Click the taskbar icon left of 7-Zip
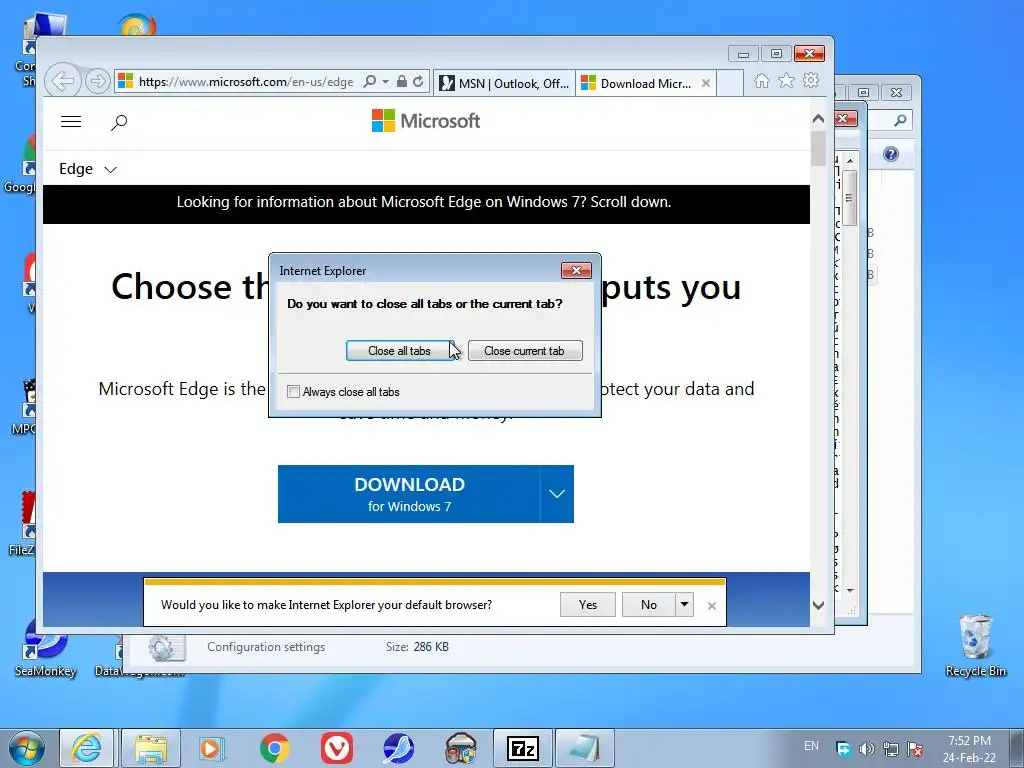This screenshot has height=768, width=1024. pos(461,748)
